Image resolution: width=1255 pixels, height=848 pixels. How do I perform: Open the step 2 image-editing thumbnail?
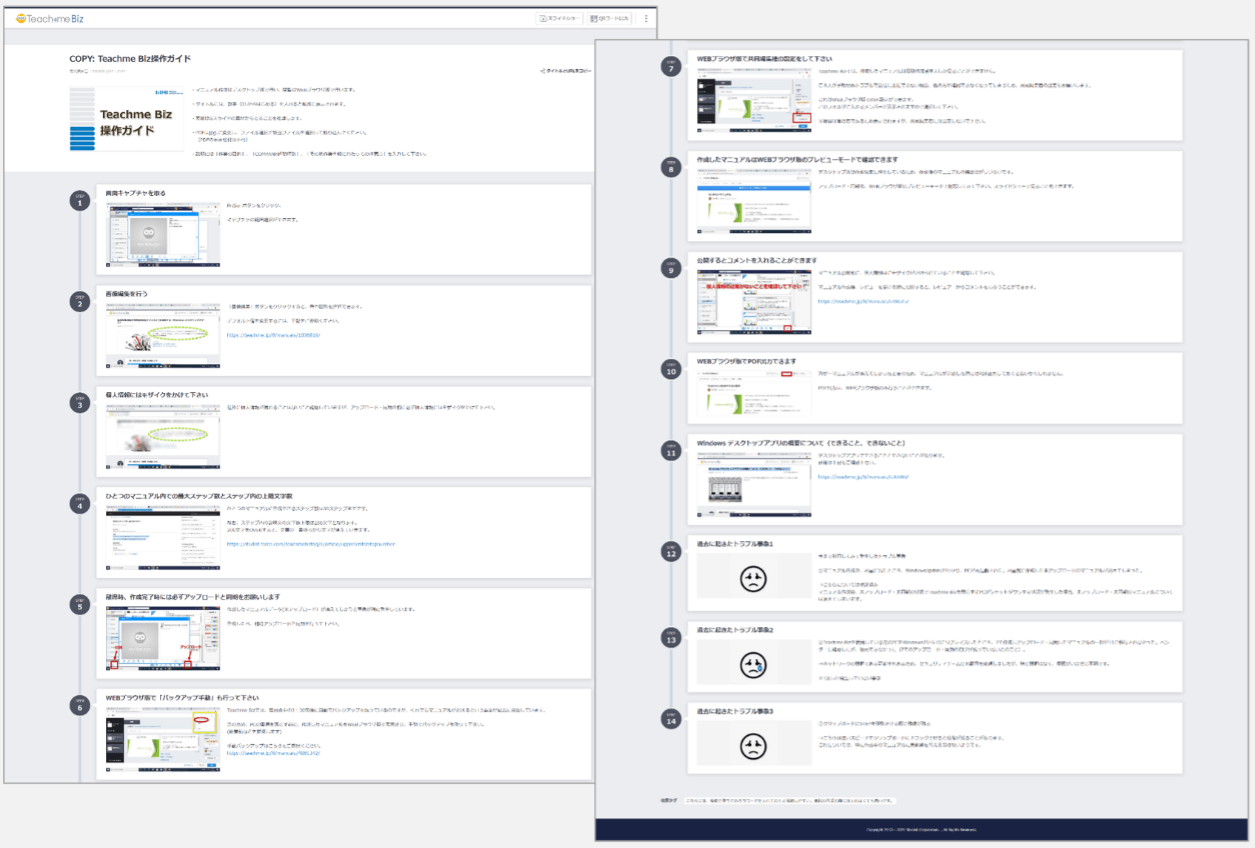163,336
